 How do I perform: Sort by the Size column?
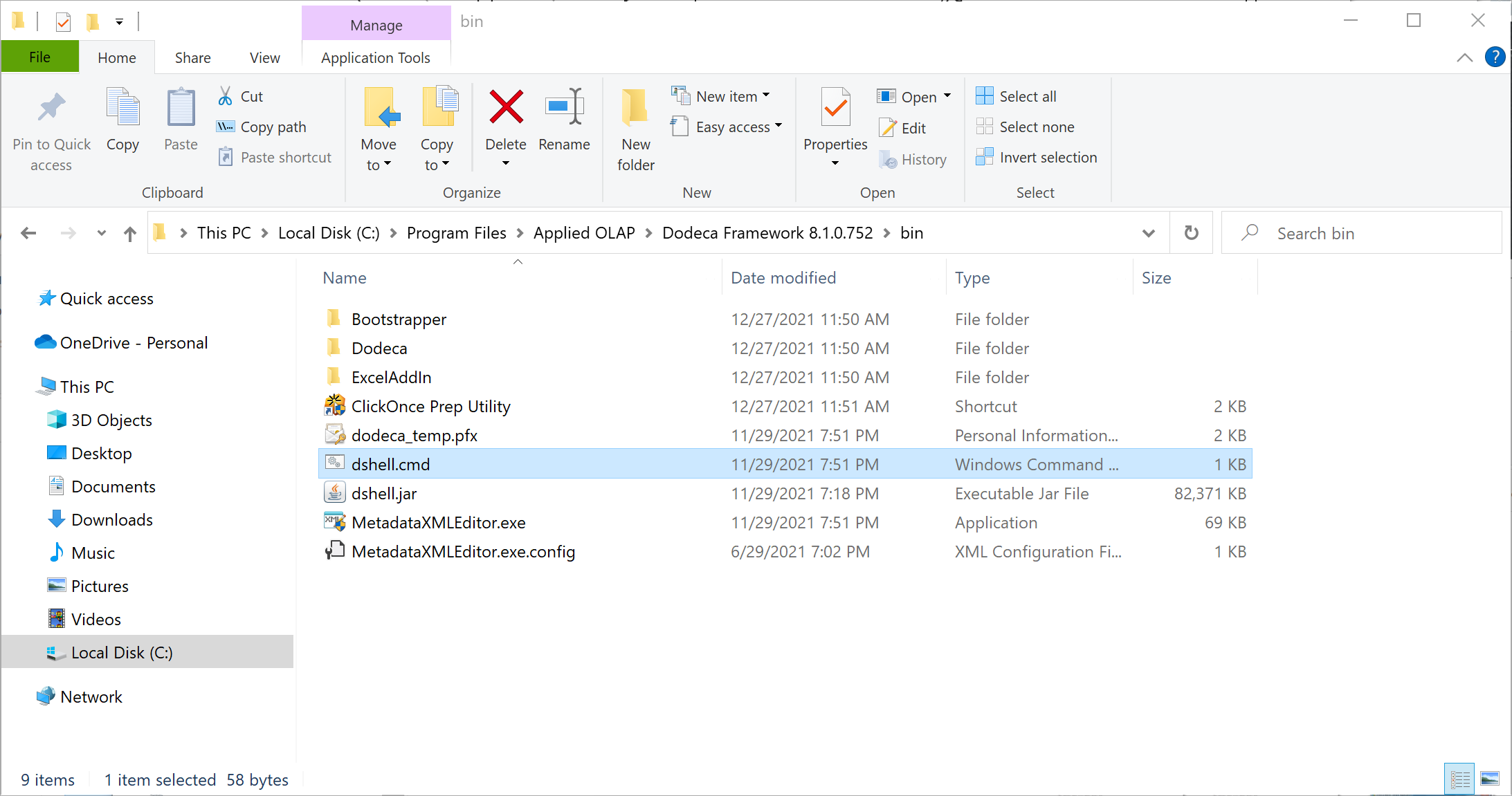1195,278
